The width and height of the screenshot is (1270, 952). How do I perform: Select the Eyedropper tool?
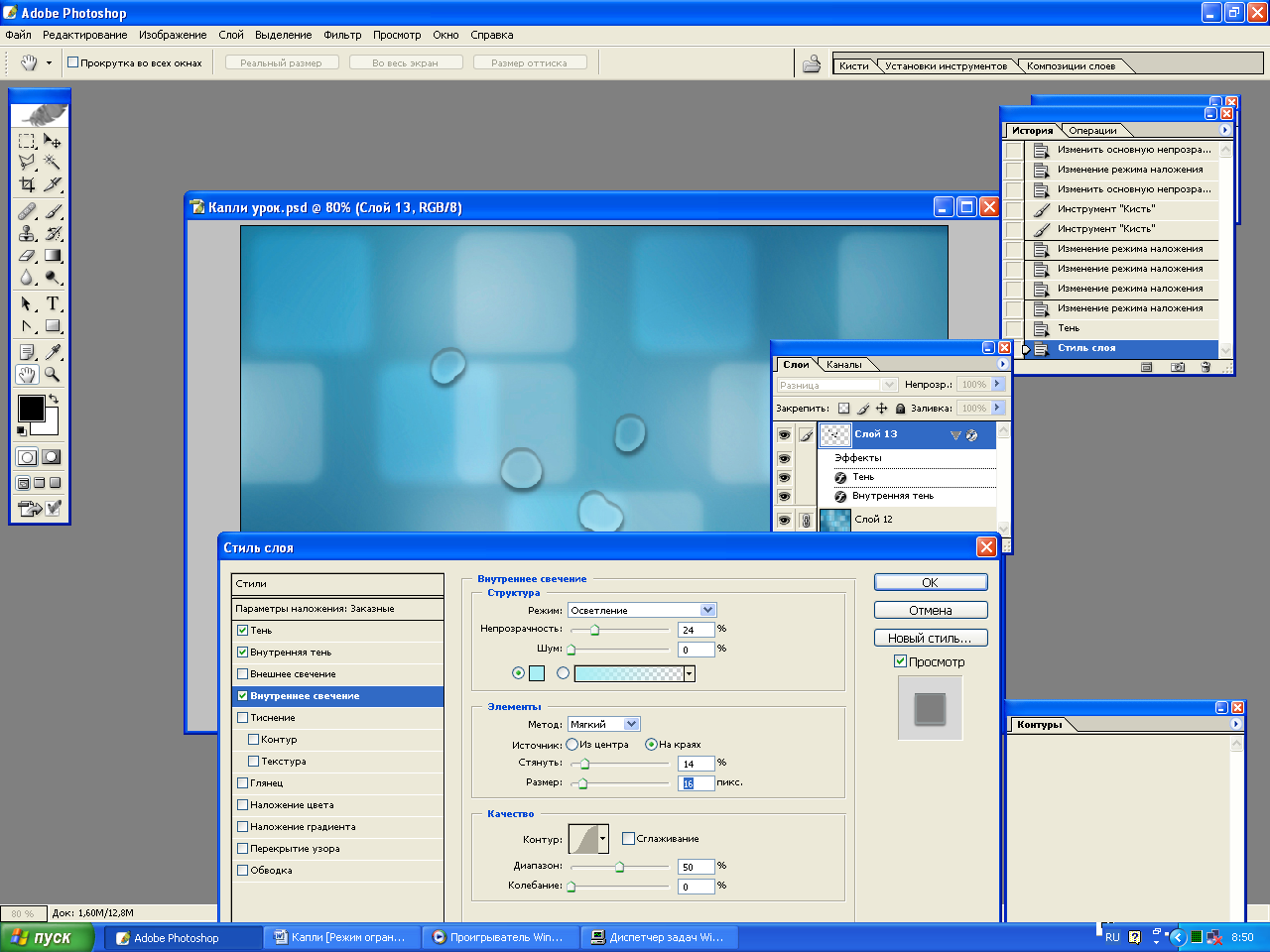click(x=53, y=352)
